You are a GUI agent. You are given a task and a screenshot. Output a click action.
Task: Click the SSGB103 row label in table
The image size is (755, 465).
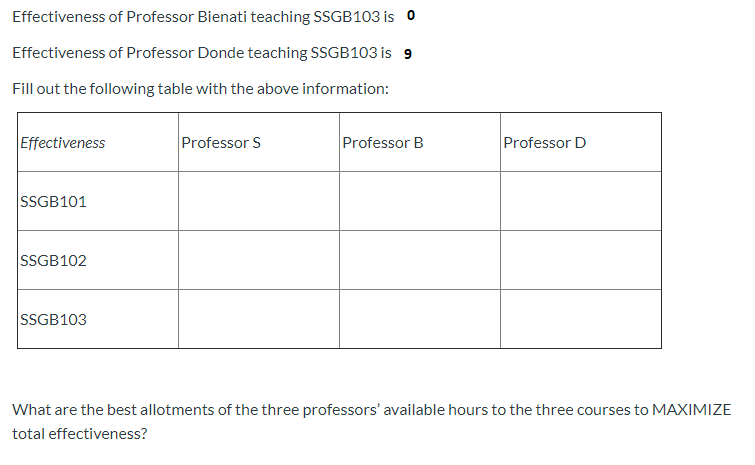[54, 320]
